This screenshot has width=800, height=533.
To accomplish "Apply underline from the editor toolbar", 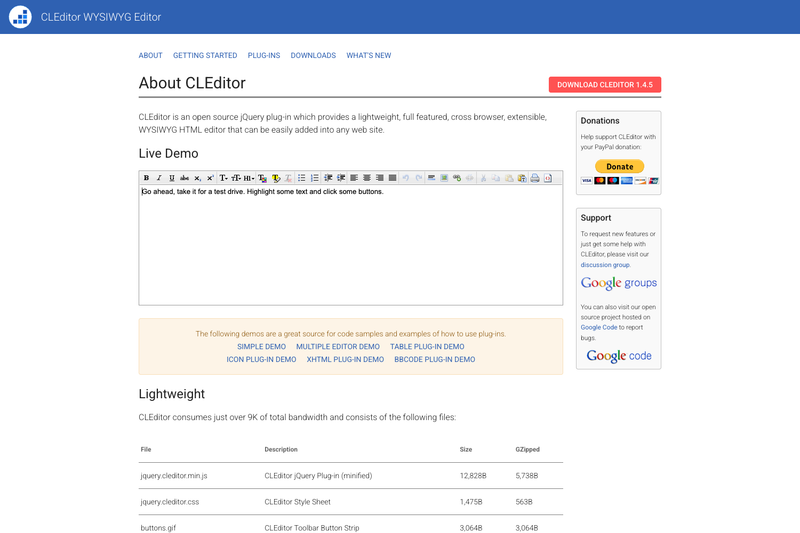I will pyautogui.click(x=172, y=178).
